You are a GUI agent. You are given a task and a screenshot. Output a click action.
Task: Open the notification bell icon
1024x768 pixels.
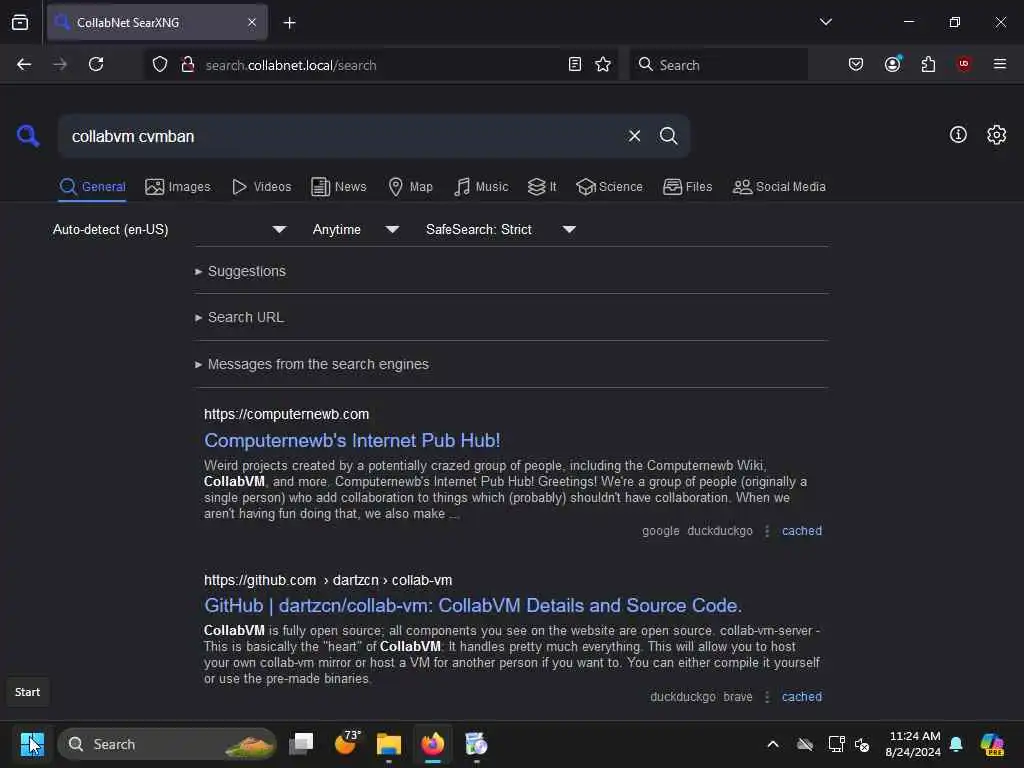[956, 744]
